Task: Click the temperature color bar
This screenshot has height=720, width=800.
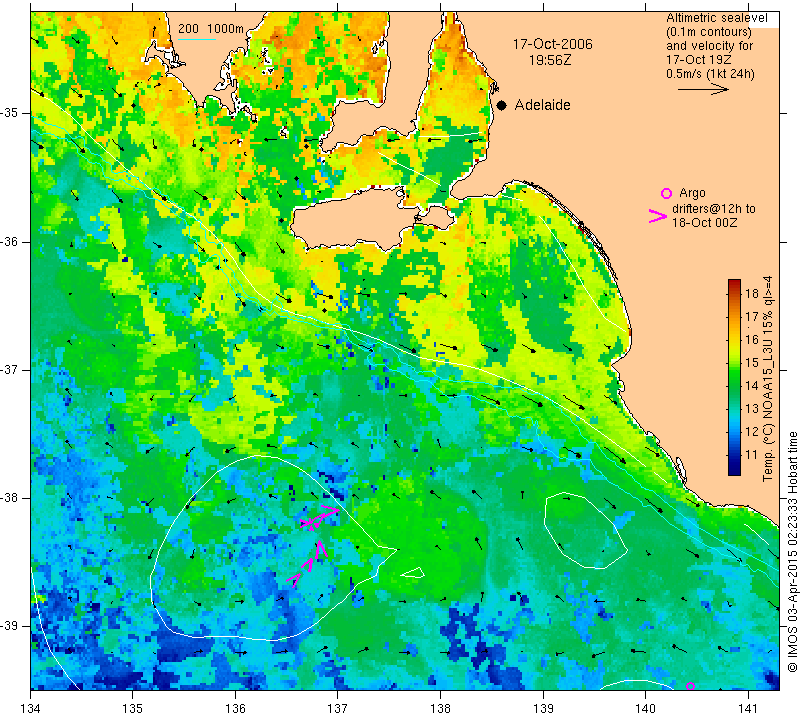Action: point(734,377)
